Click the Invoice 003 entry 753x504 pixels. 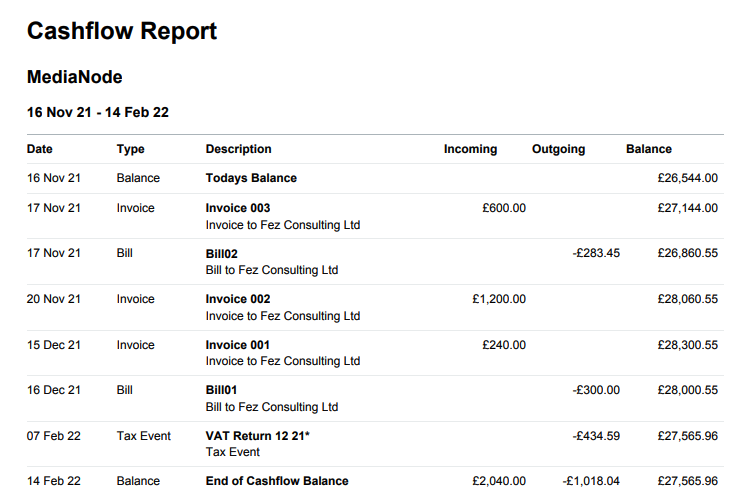pos(238,208)
